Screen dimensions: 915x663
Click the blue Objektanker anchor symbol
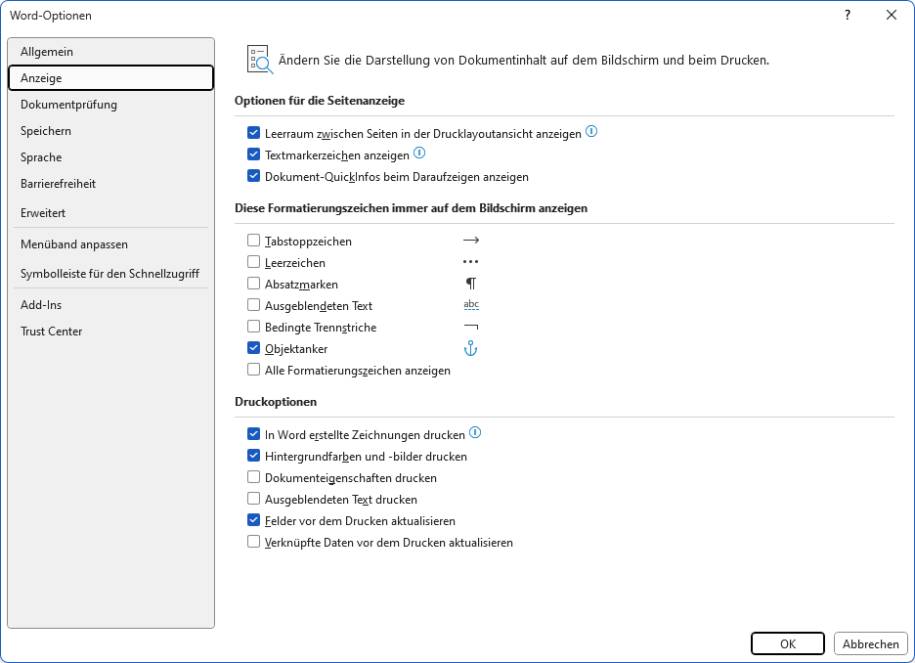pyautogui.click(x=470, y=348)
